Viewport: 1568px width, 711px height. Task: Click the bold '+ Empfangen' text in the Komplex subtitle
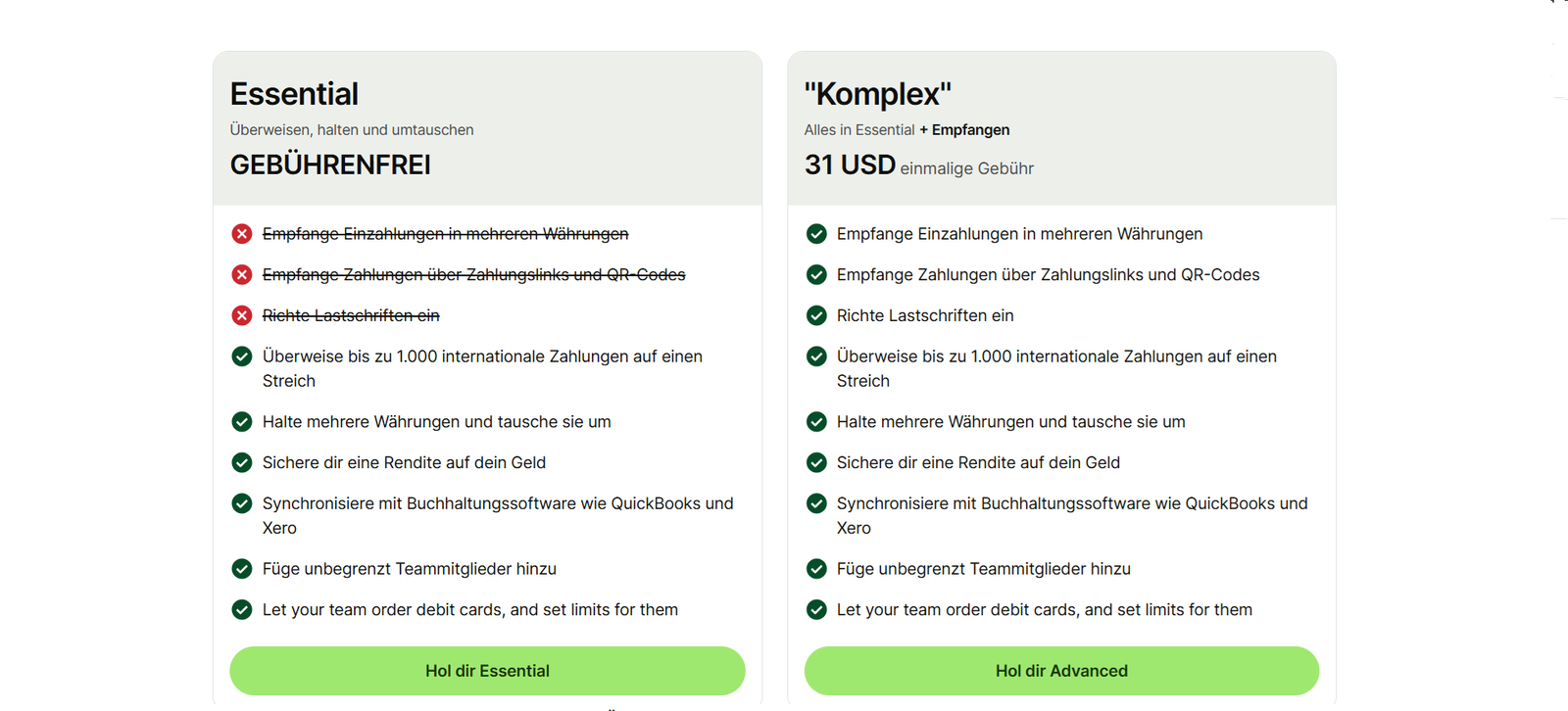click(x=964, y=130)
